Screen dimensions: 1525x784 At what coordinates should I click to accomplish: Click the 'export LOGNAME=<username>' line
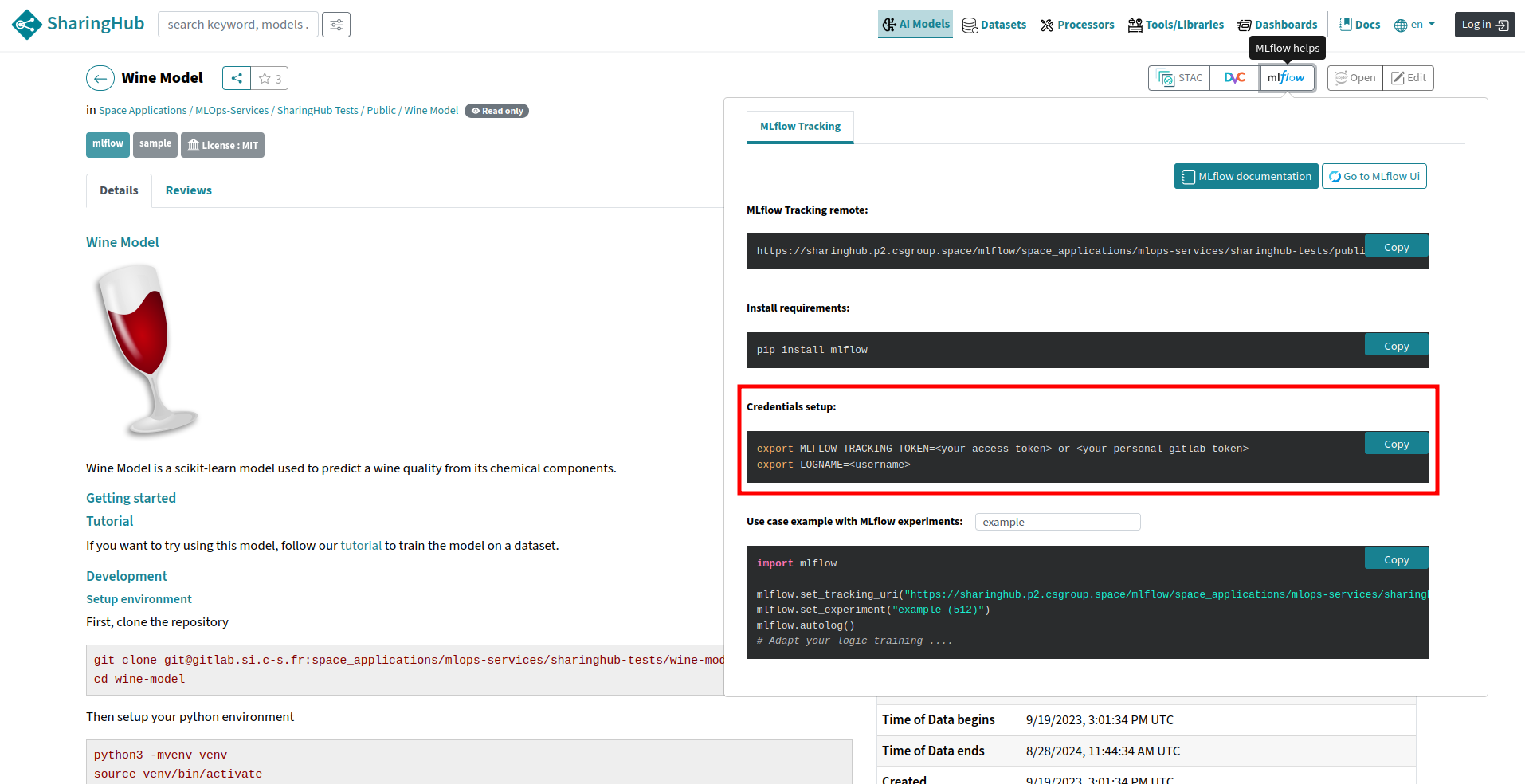coord(833,465)
